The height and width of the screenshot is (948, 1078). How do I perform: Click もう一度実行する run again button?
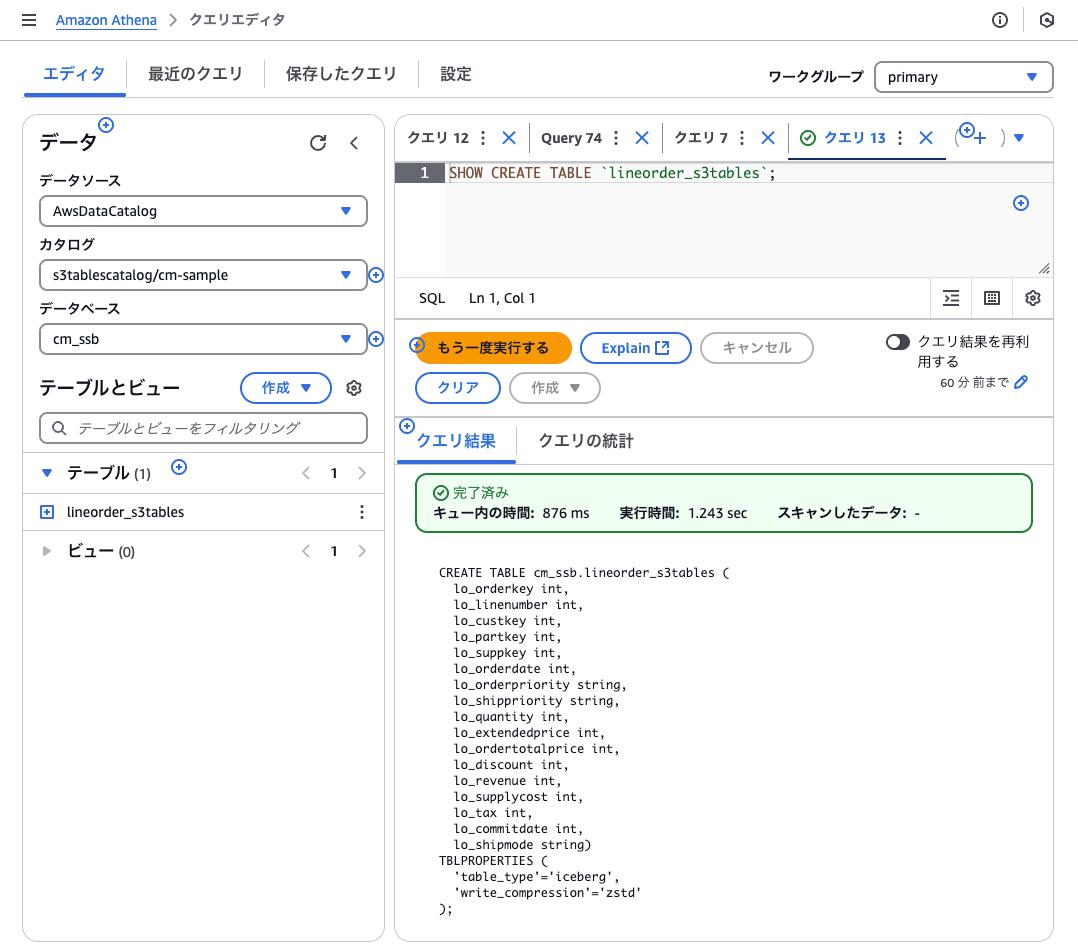(494, 348)
